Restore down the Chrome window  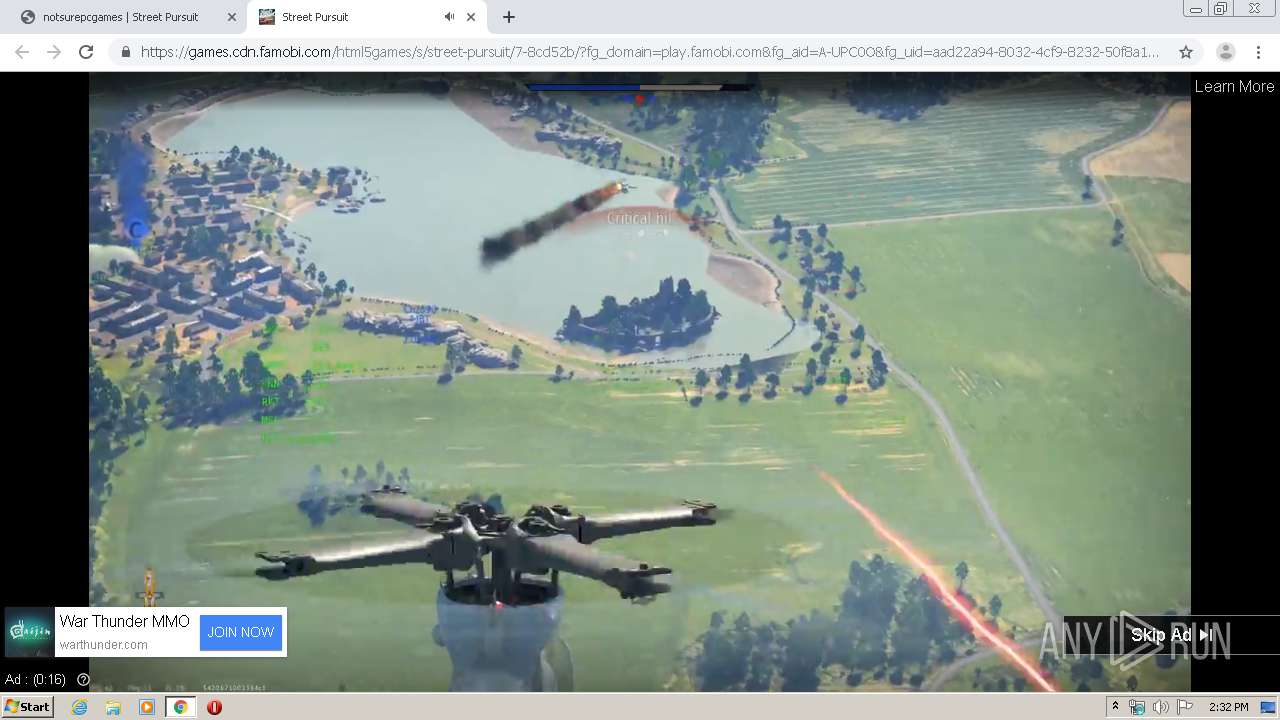tap(1221, 9)
